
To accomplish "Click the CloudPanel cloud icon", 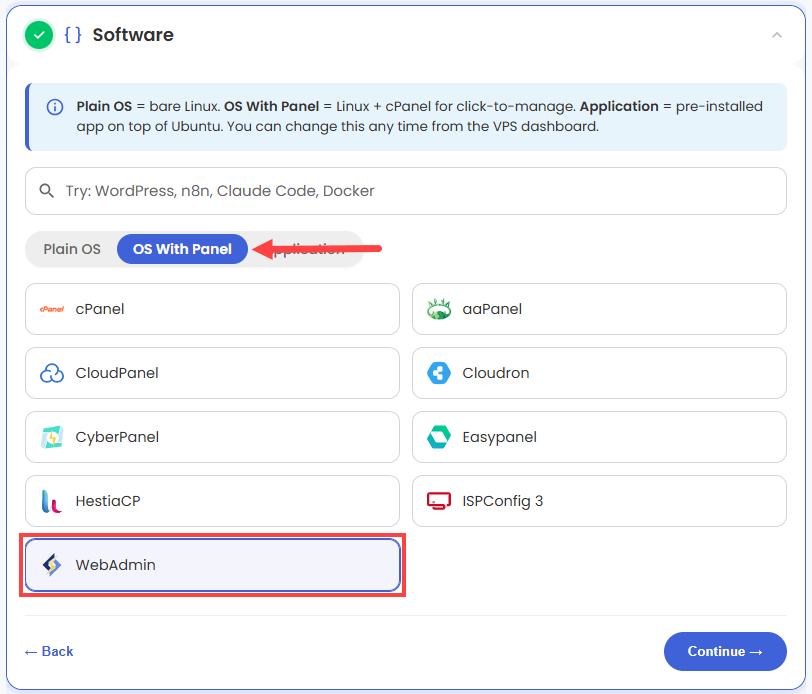I will click(x=52, y=373).
